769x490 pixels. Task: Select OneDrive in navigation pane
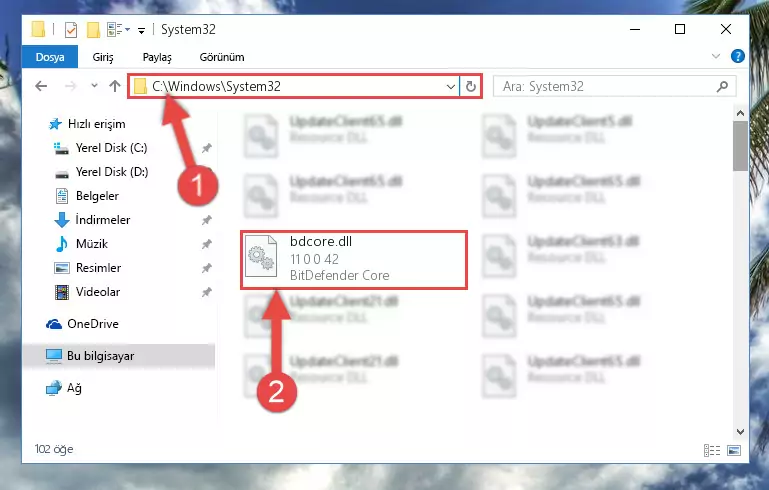pyautogui.click(x=93, y=324)
